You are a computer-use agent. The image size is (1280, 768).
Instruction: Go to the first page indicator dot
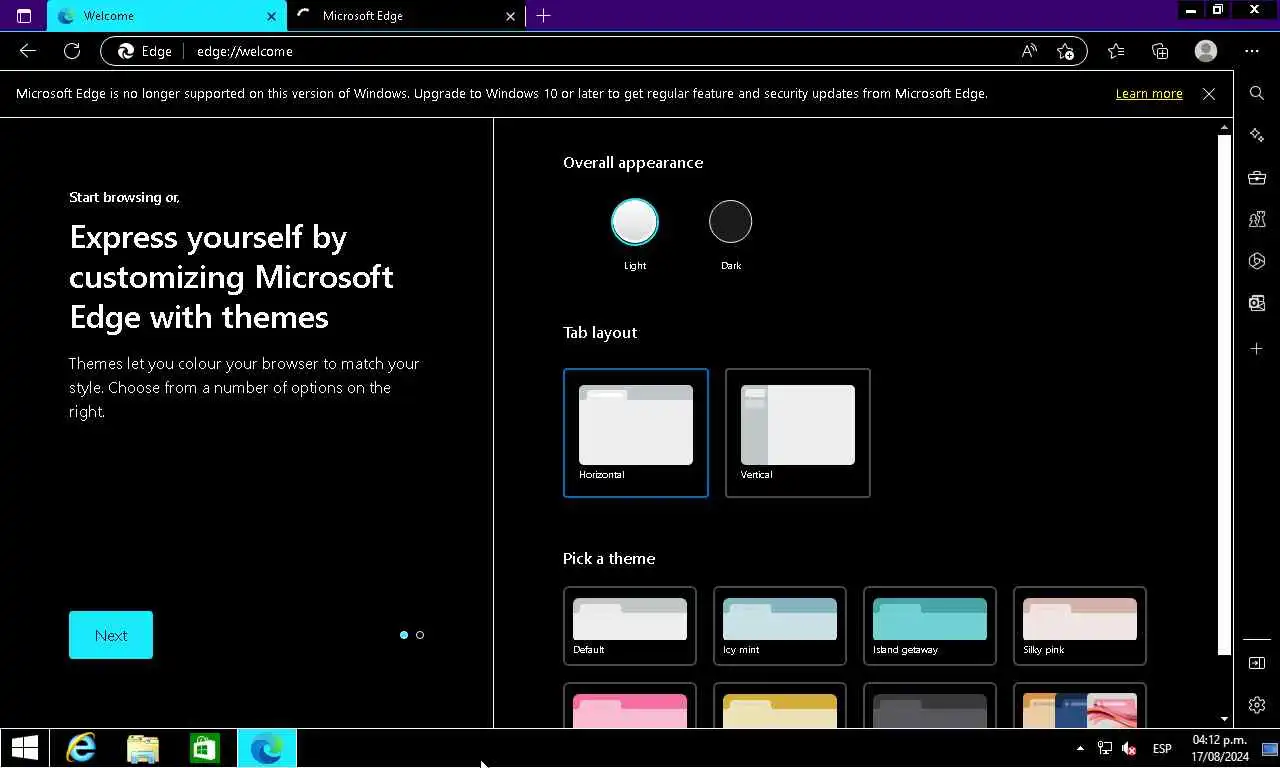[x=404, y=635]
